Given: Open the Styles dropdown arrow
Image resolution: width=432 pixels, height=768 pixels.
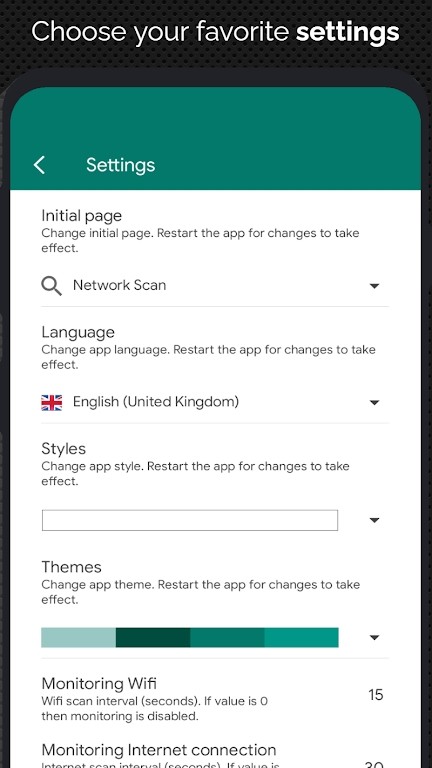Looking at the screenshot, I should click(374, 520).
